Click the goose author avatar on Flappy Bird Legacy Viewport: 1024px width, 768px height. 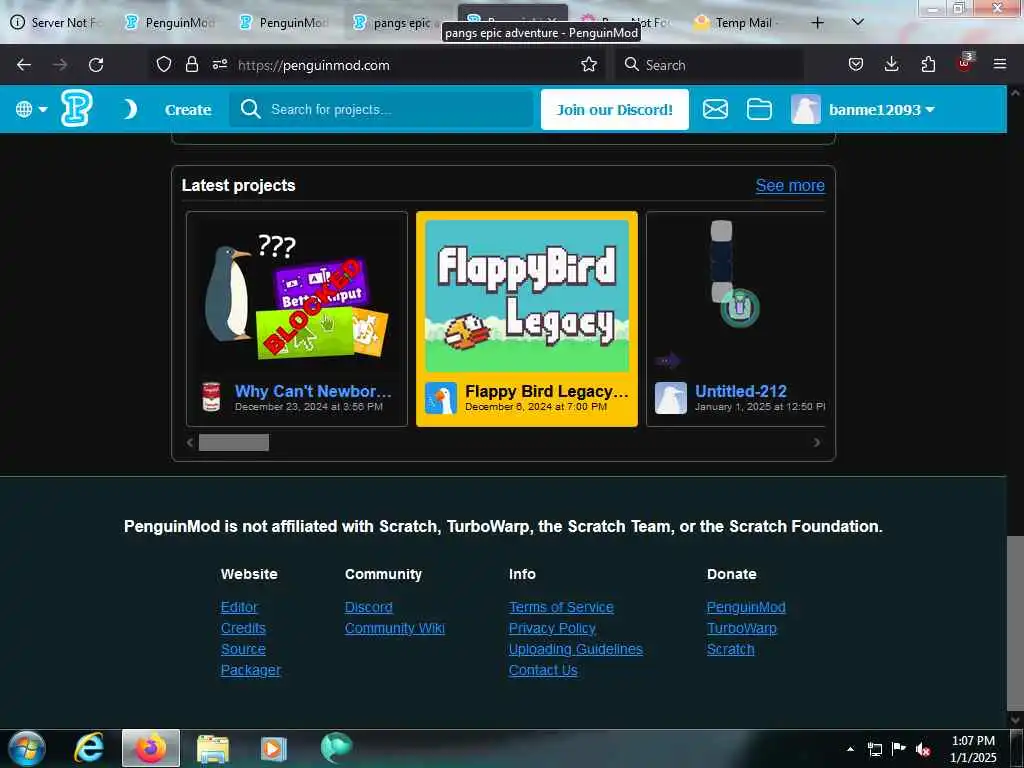point(441,398)
